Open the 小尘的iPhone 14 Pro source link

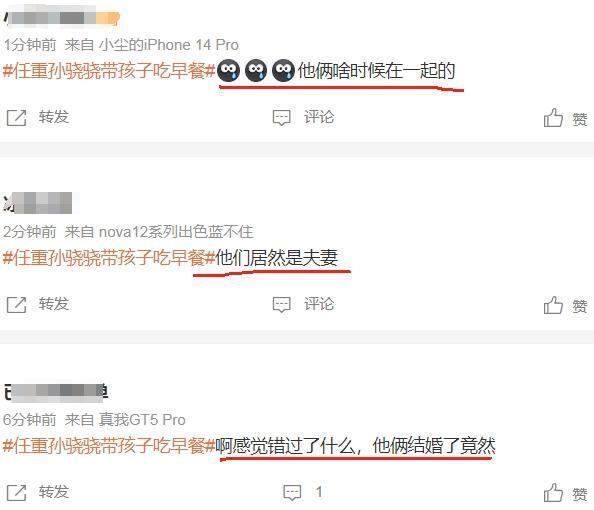169,45
